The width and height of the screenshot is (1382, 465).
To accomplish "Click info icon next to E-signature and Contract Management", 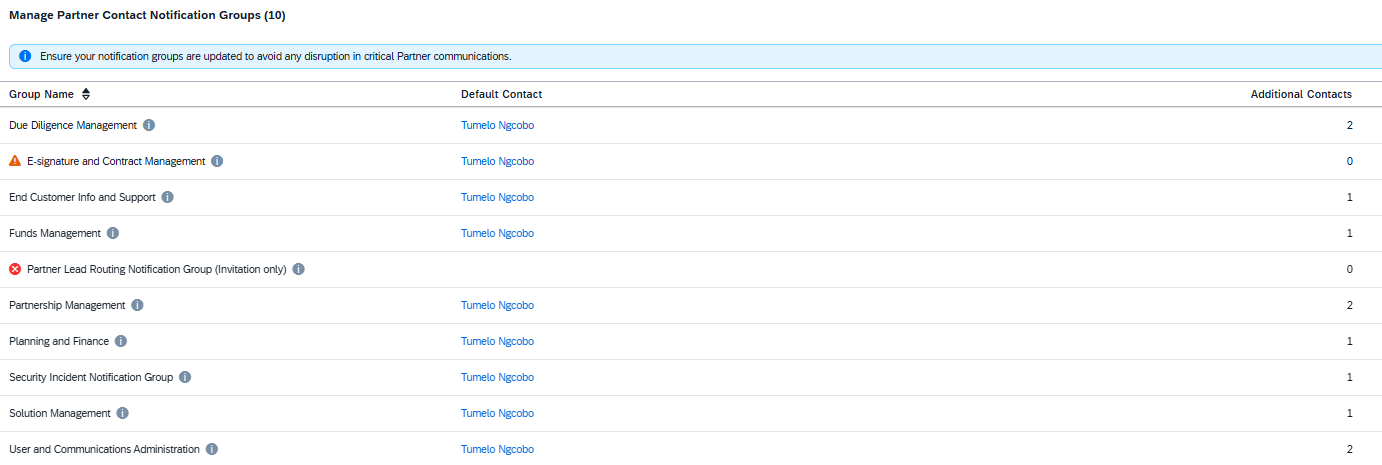I will (x=217, y=161).
